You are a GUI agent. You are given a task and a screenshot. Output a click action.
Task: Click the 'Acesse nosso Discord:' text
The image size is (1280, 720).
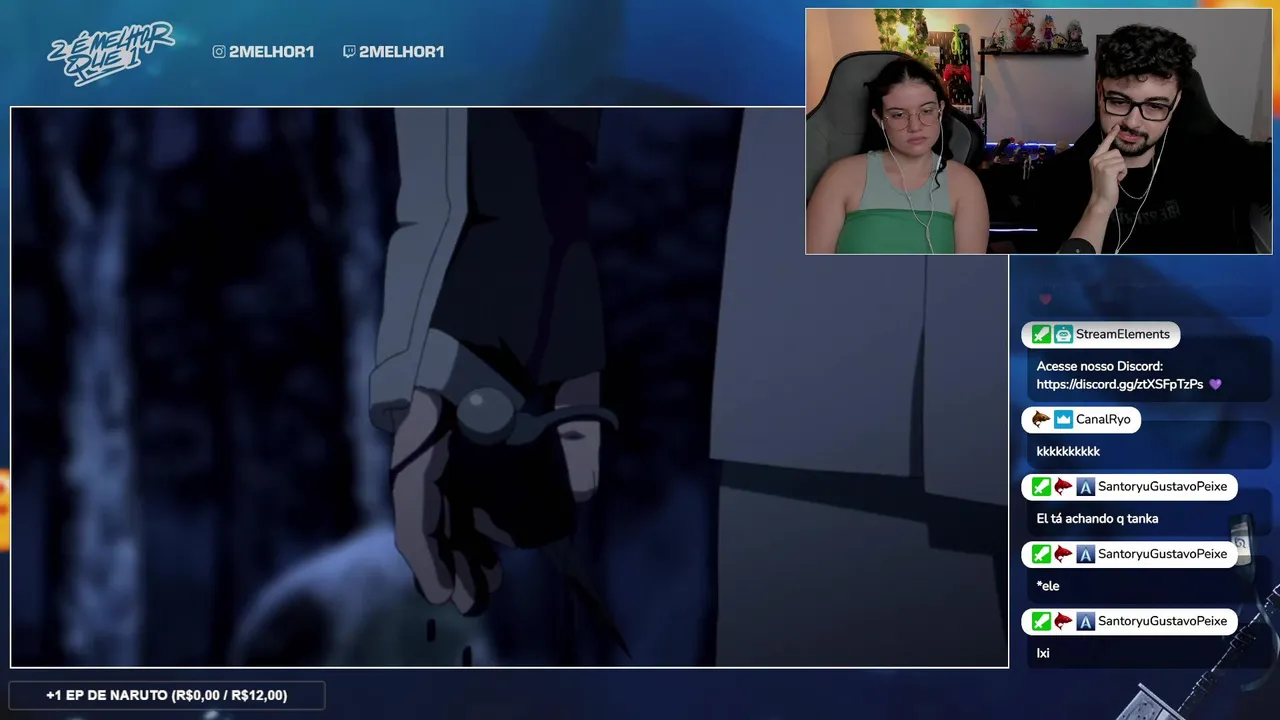[1100, 366]
